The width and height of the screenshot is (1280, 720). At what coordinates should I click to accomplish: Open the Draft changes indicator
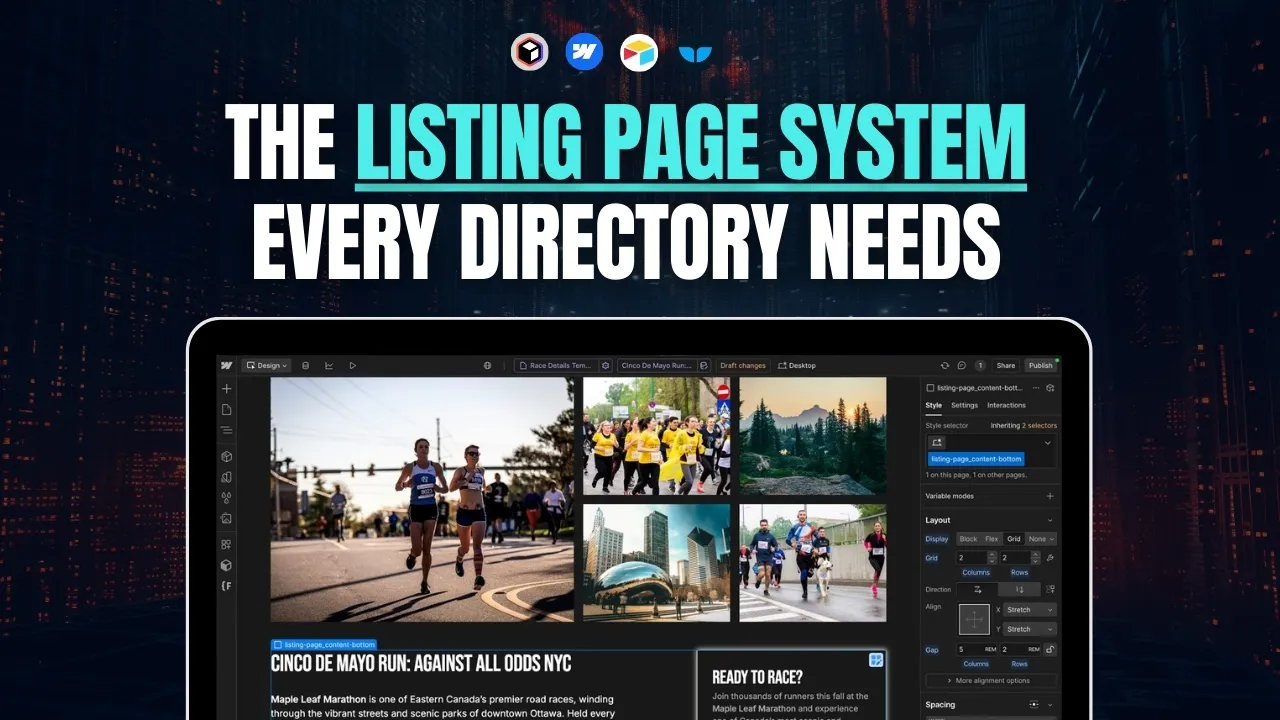743,365
